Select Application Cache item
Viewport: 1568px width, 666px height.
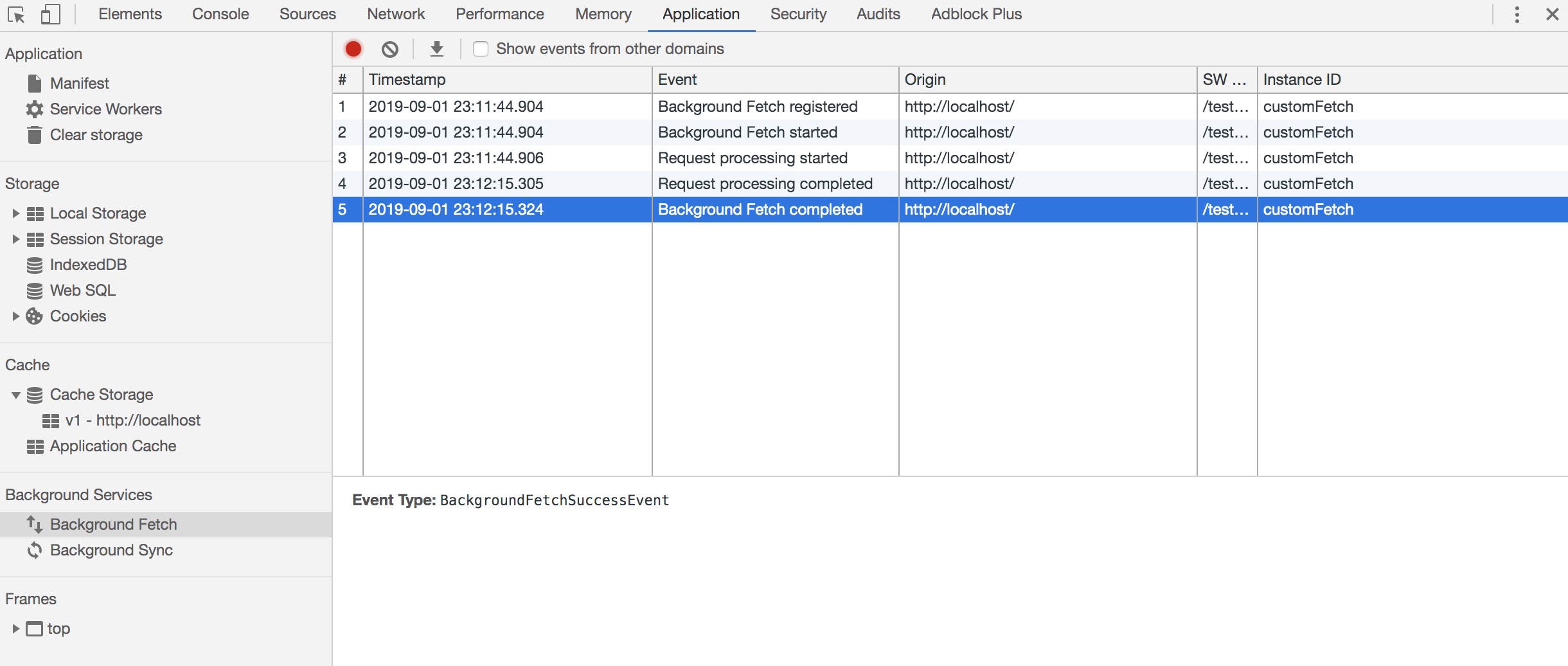tap(113, 446)
